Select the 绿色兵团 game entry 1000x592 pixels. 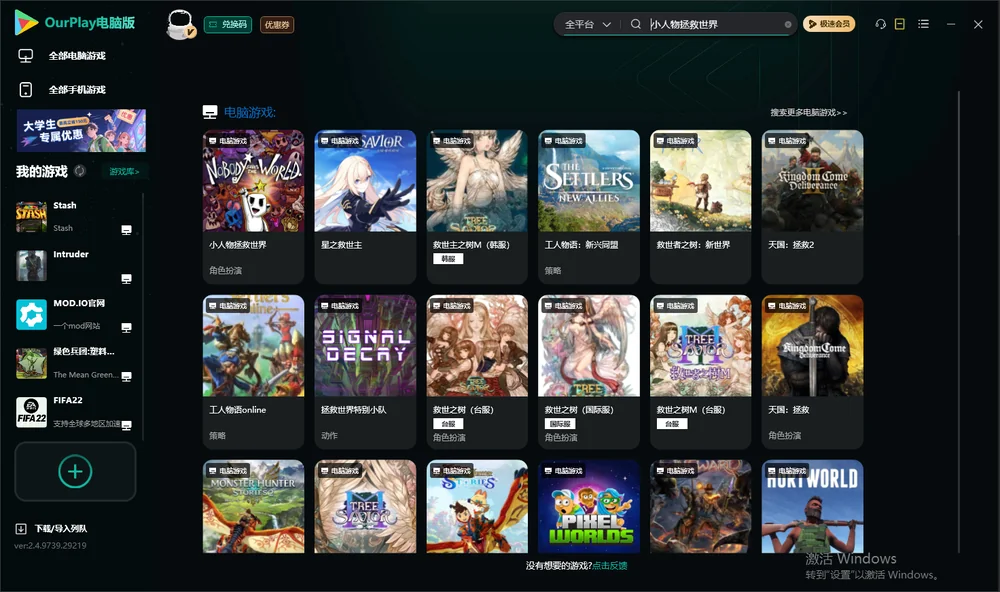(x=77, y=363)
